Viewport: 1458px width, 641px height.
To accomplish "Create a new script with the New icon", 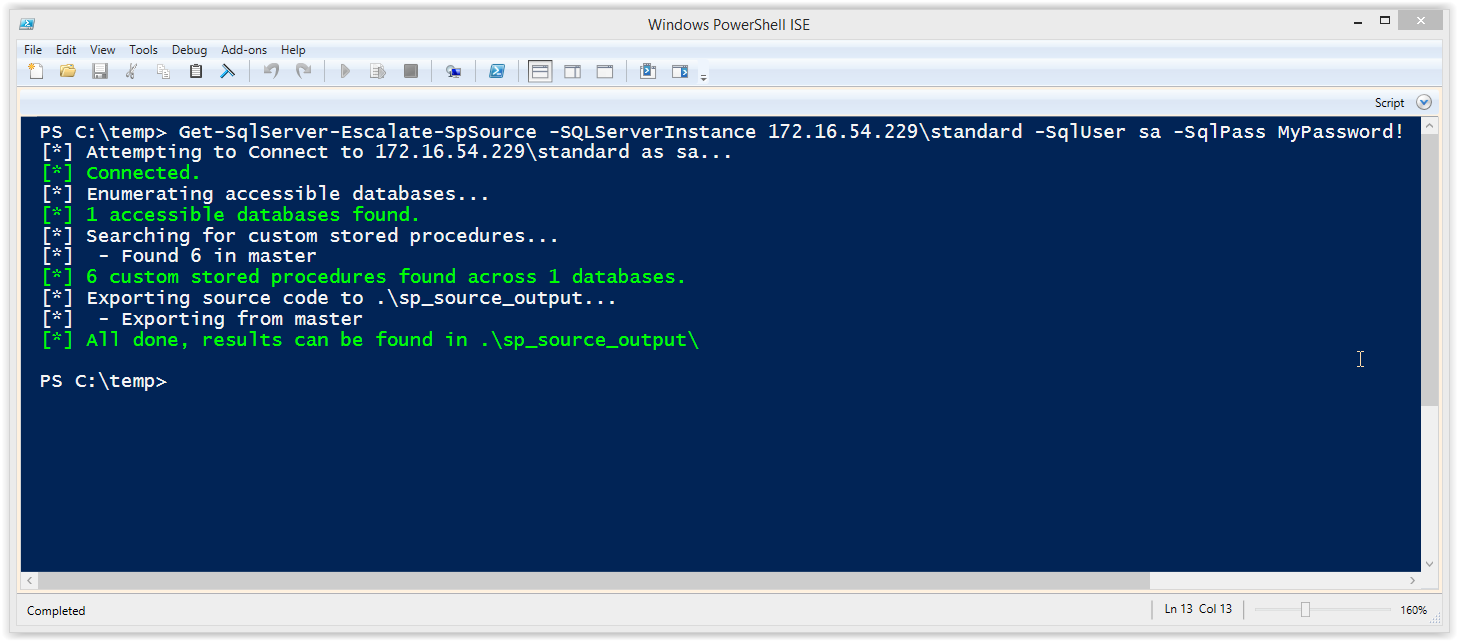I will 36,71.
